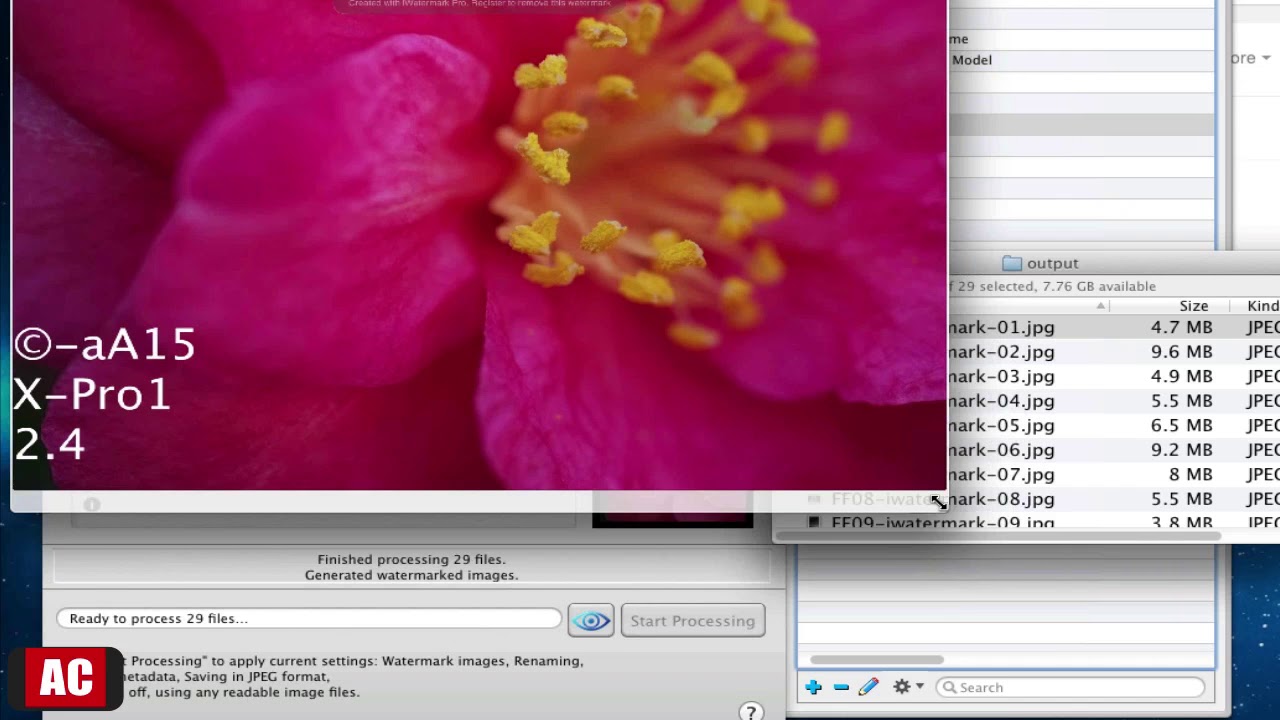The width and height of the screenshot is (1280, 720).
Task: Click the 'Finished processing 29 files' status text
Action: 411,559
